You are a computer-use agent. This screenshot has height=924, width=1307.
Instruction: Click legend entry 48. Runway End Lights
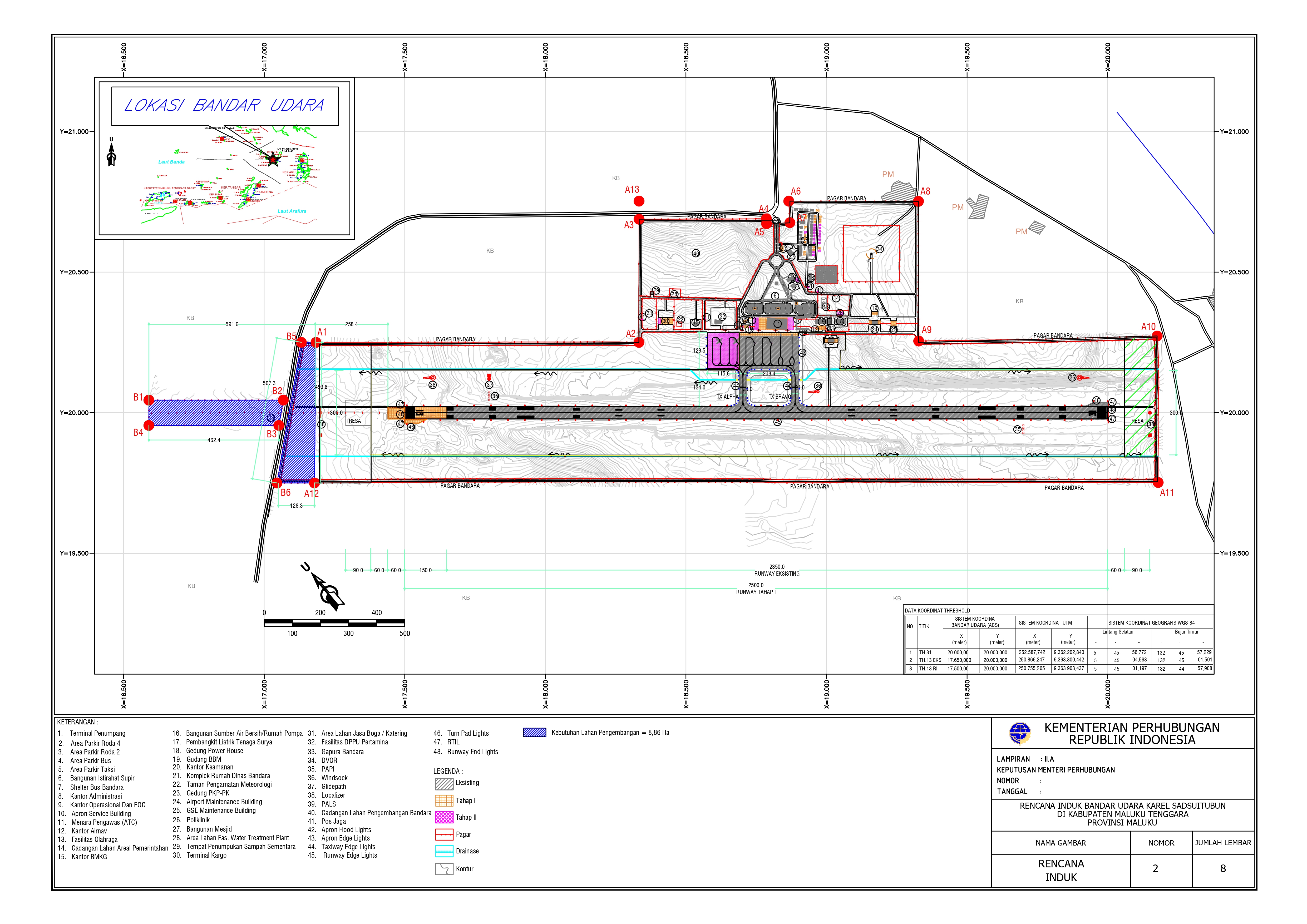(466, 752)
